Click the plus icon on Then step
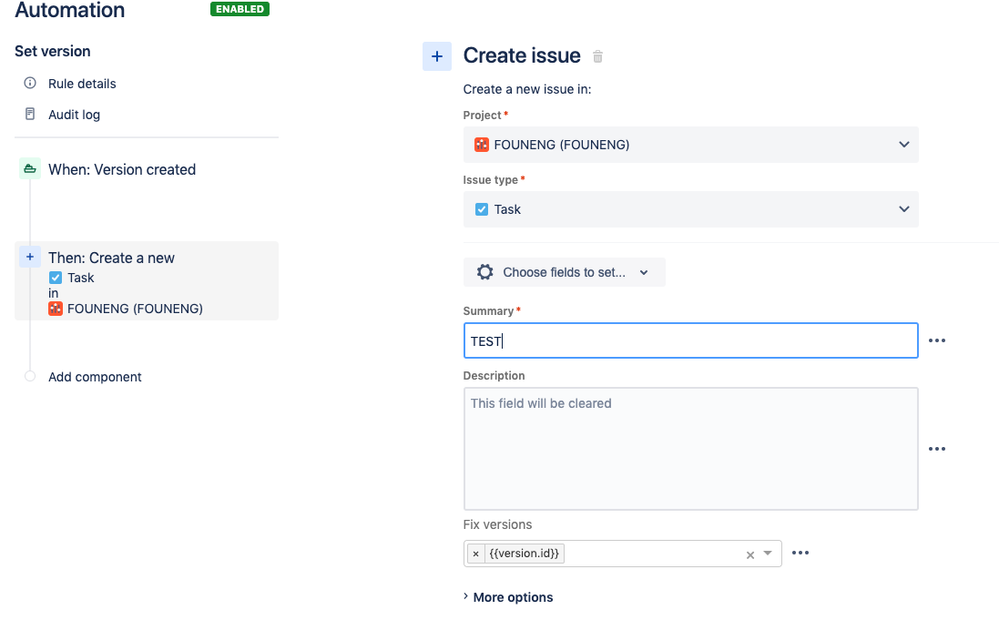 coord(30,257)
